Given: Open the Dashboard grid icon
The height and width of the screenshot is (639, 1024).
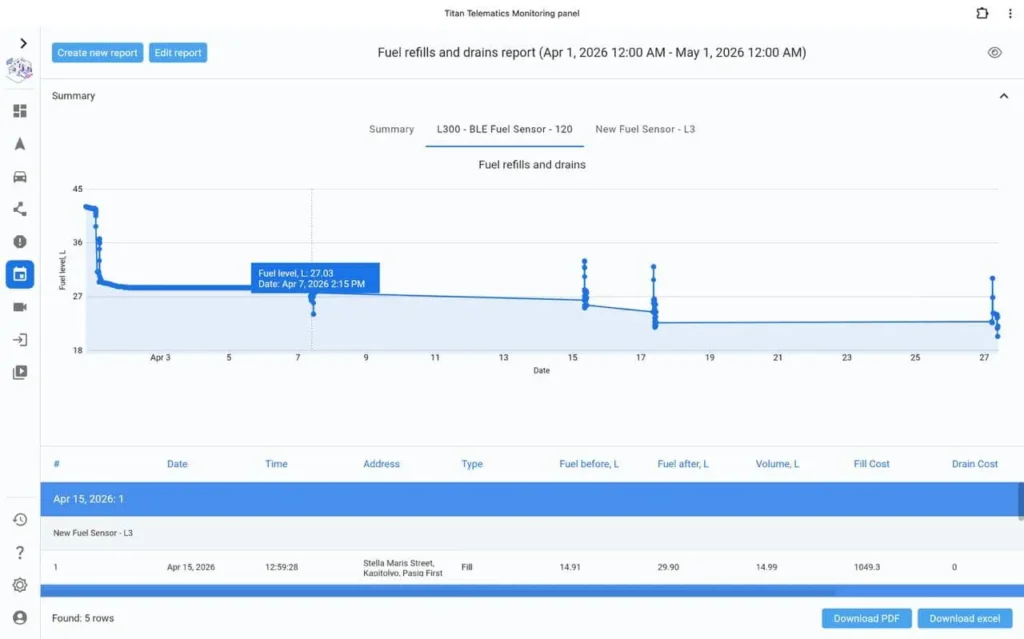Looking at the screenshot, I should (x=20, y=111).
